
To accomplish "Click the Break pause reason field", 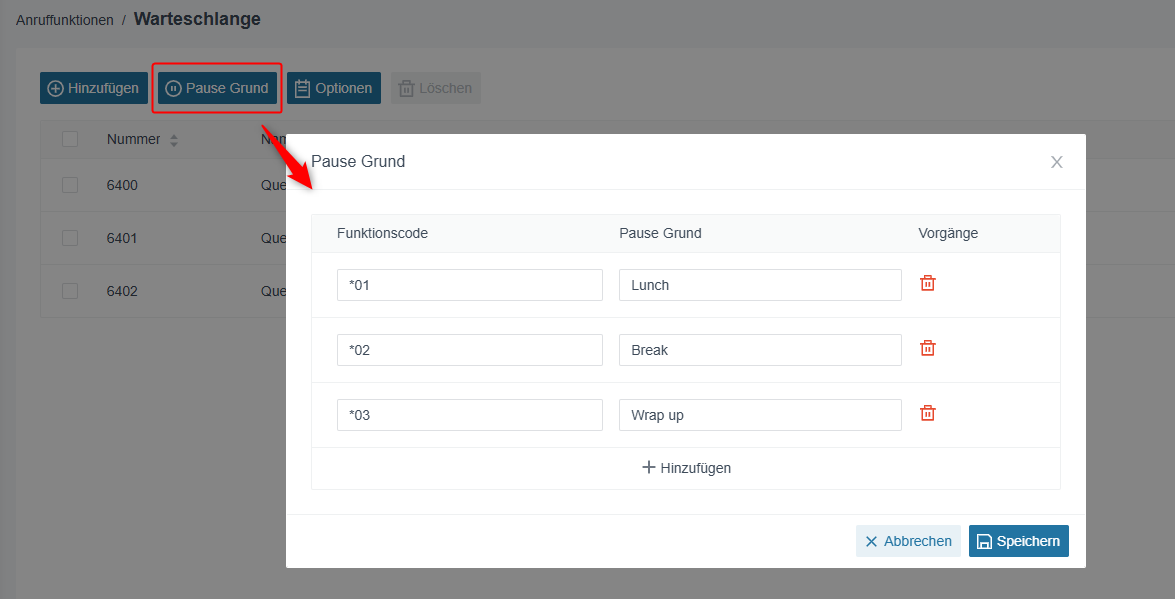I will [x=760, y=350].
